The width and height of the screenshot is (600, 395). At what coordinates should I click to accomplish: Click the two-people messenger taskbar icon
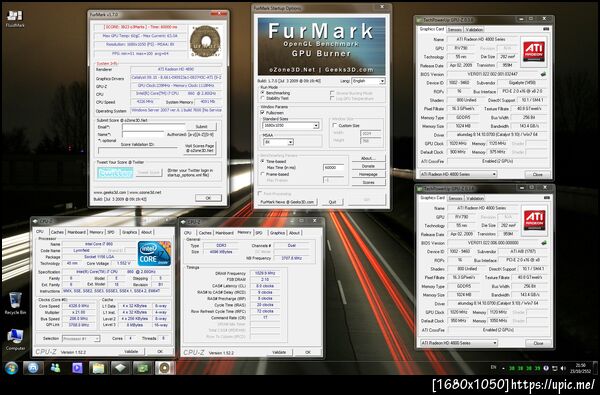coord(55,368)
